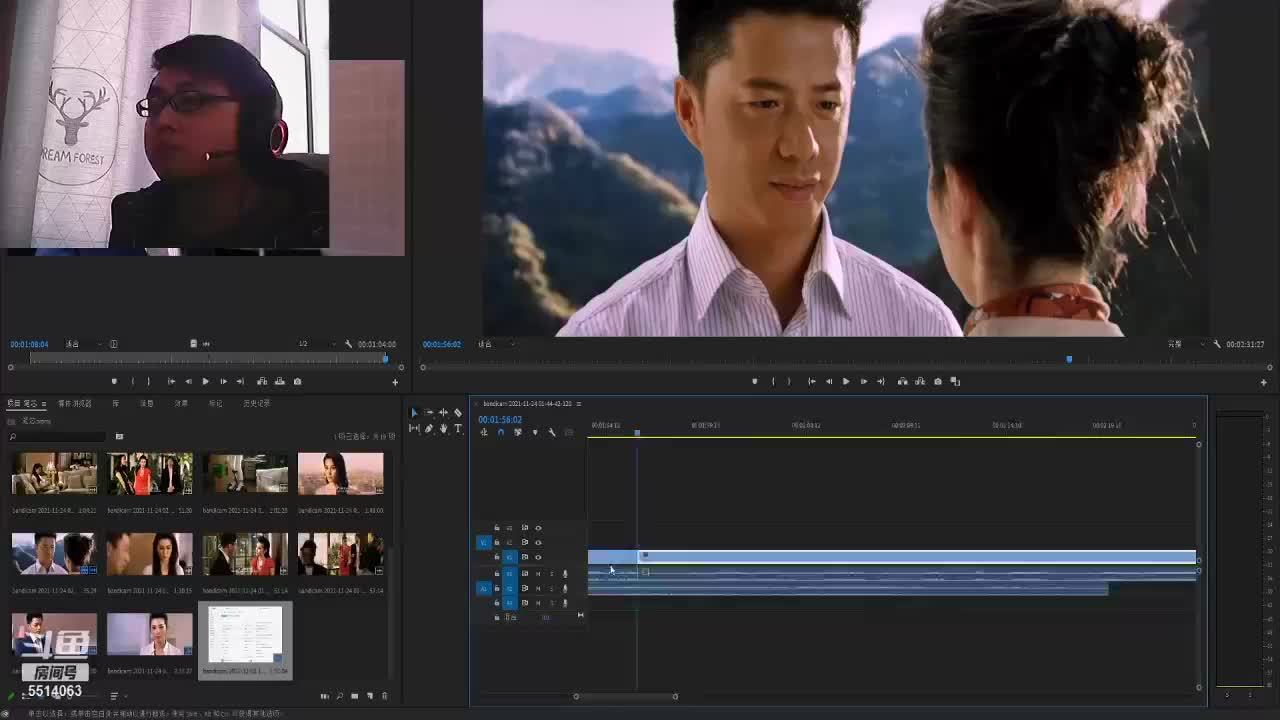1280x720 pixels.
Task: Switch to the 媒体浏览器 tab
Action: pyautogui.click(x=75, y=403)
